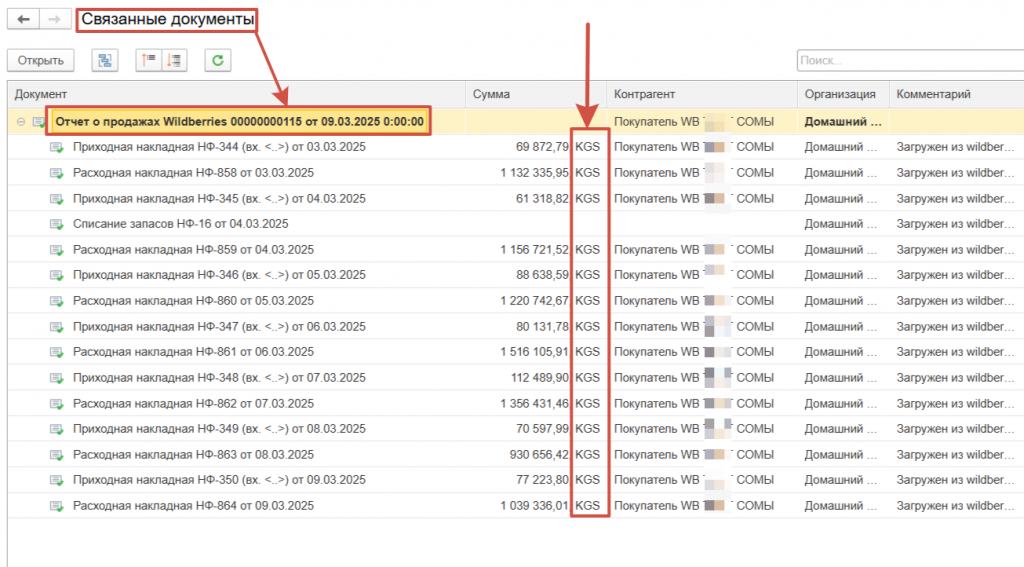
Task: Sort by the Сумма column header
Action: [536, 94]
